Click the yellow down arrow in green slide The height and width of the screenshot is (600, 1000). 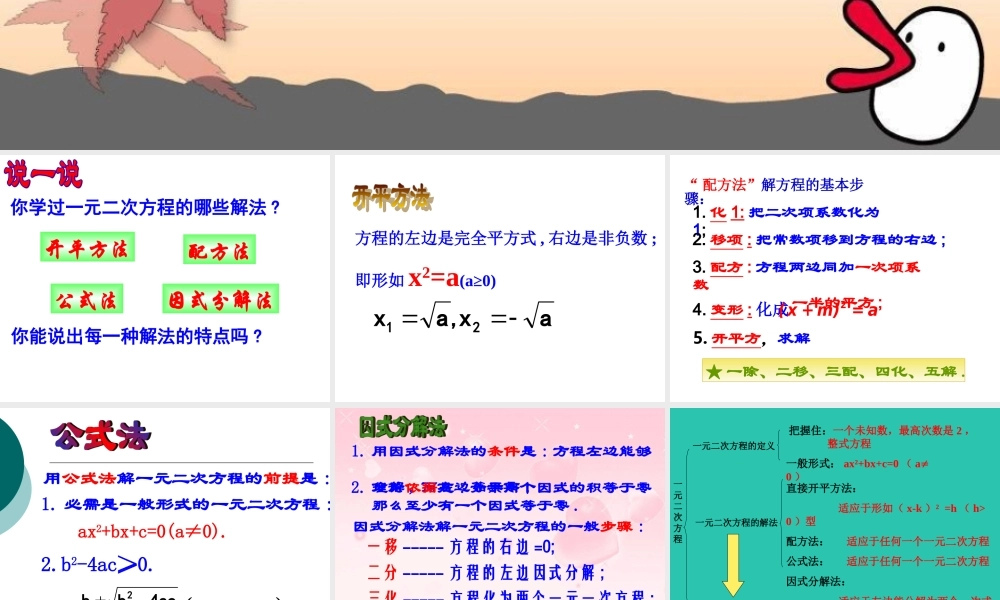733,565
